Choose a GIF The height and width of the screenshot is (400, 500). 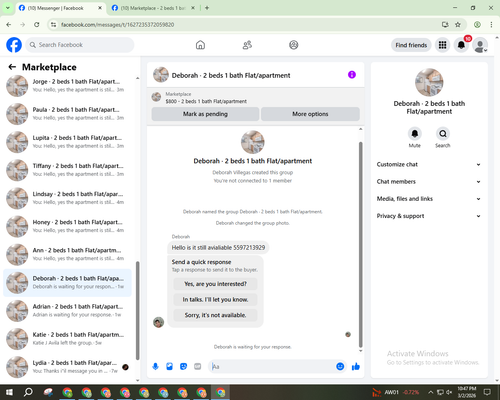(x=197, y=367)
